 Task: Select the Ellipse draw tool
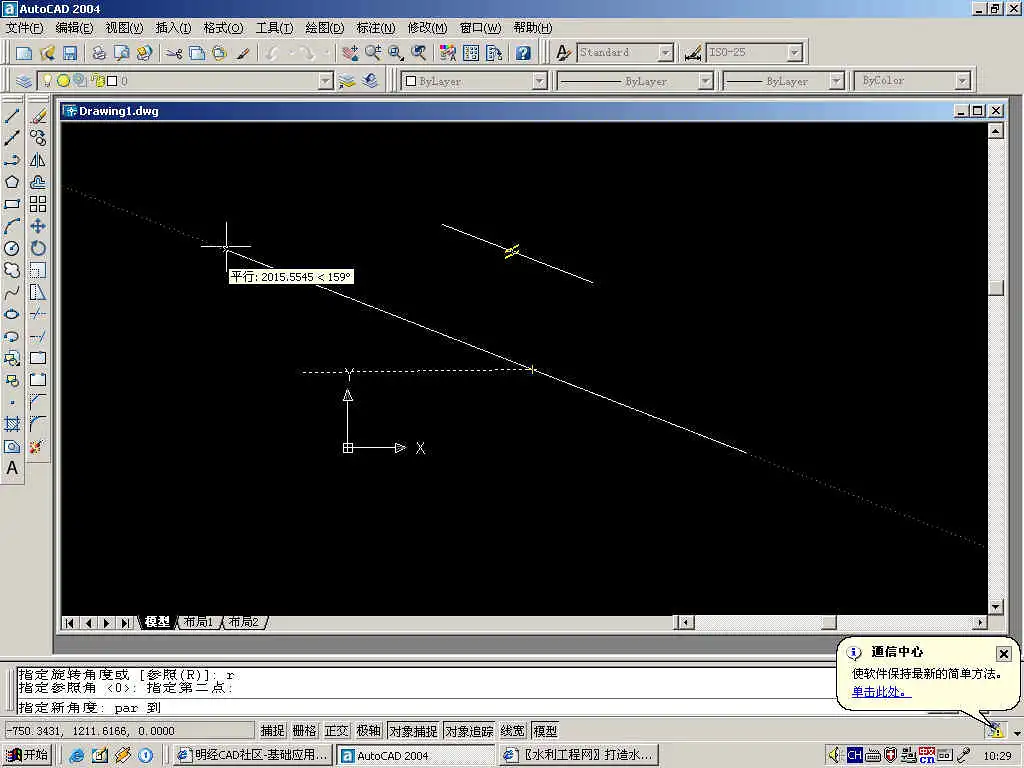click(12, 314)
